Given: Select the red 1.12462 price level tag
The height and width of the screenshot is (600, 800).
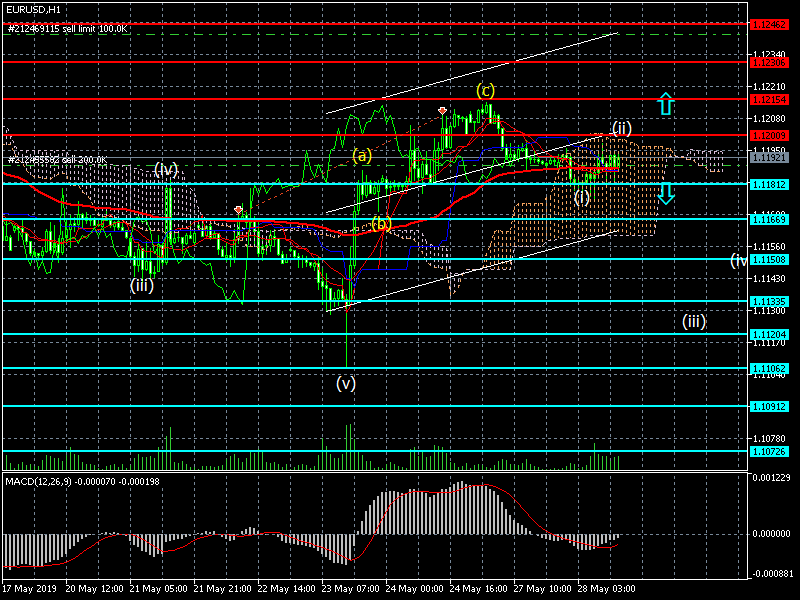Looking at the screenshot, I should click(x=767, y=23).
